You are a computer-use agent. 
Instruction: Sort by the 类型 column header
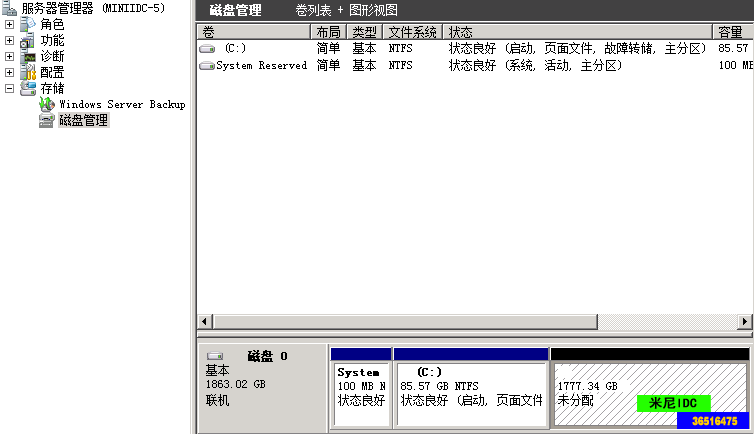pyautogui.click(x=364, y=32)
